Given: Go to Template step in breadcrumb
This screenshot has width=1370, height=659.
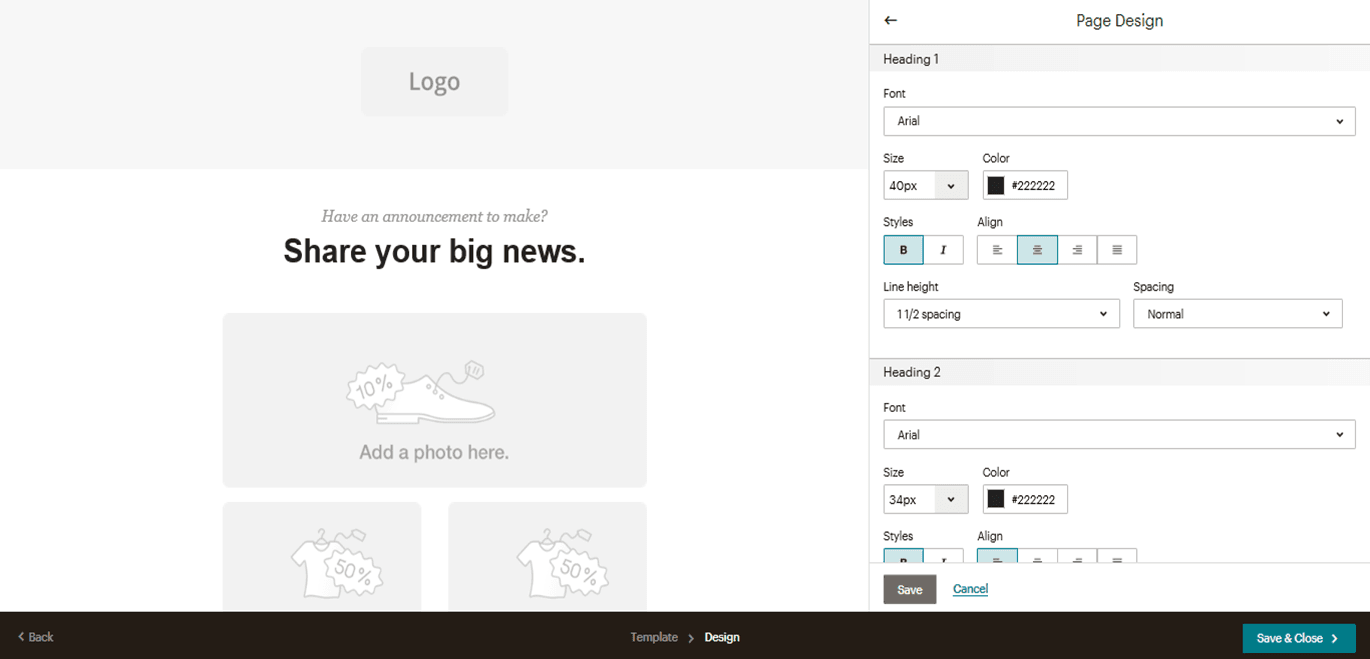Looking at the screenshot, I should [654, 637].
